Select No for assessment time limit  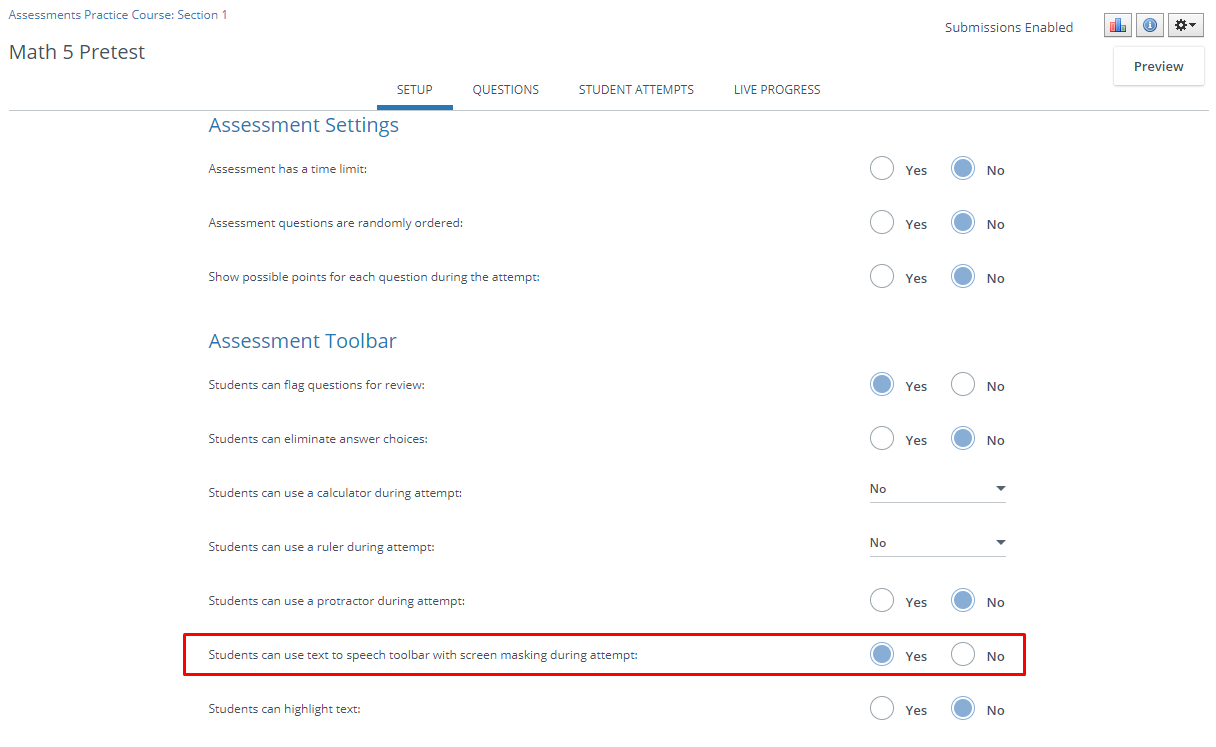(x=963, y=169)
